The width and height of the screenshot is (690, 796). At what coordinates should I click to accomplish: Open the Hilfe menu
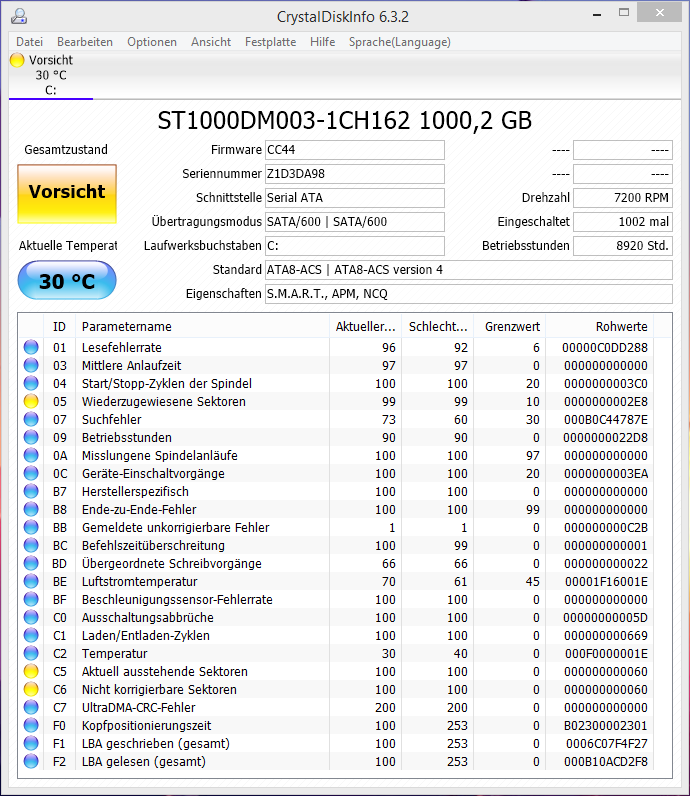pos(322,42)
